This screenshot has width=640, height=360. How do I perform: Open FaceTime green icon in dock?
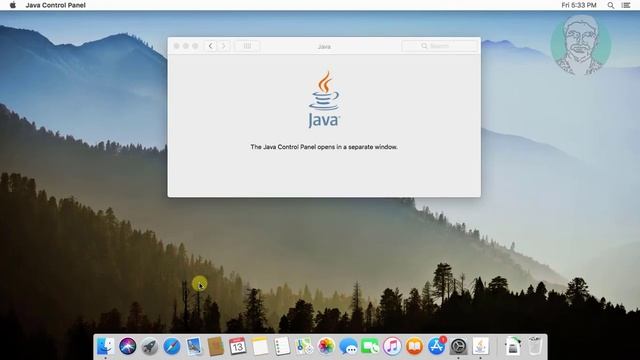pos(370,347)
